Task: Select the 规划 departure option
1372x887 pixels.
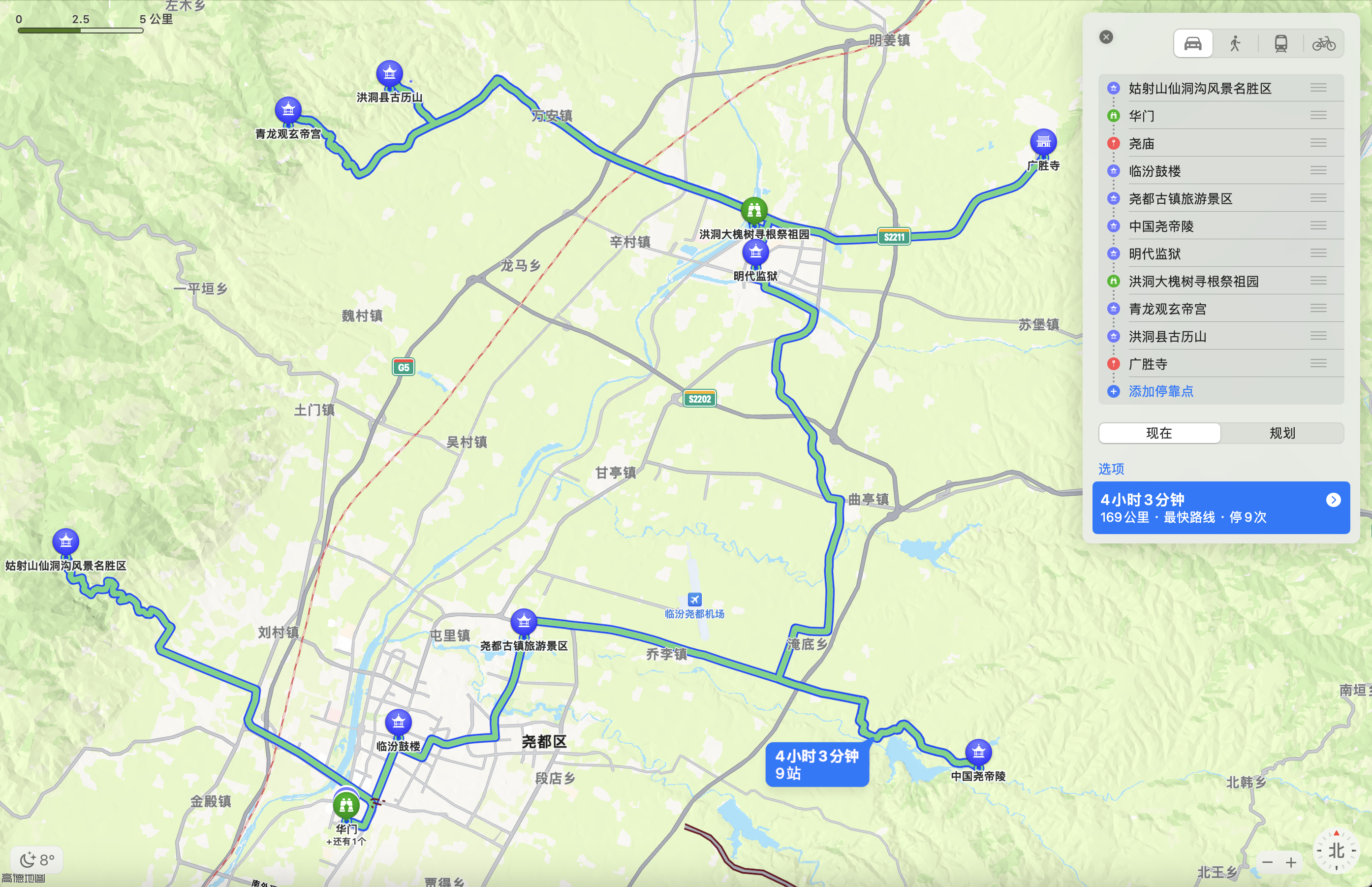Action: click(1282, 433)
